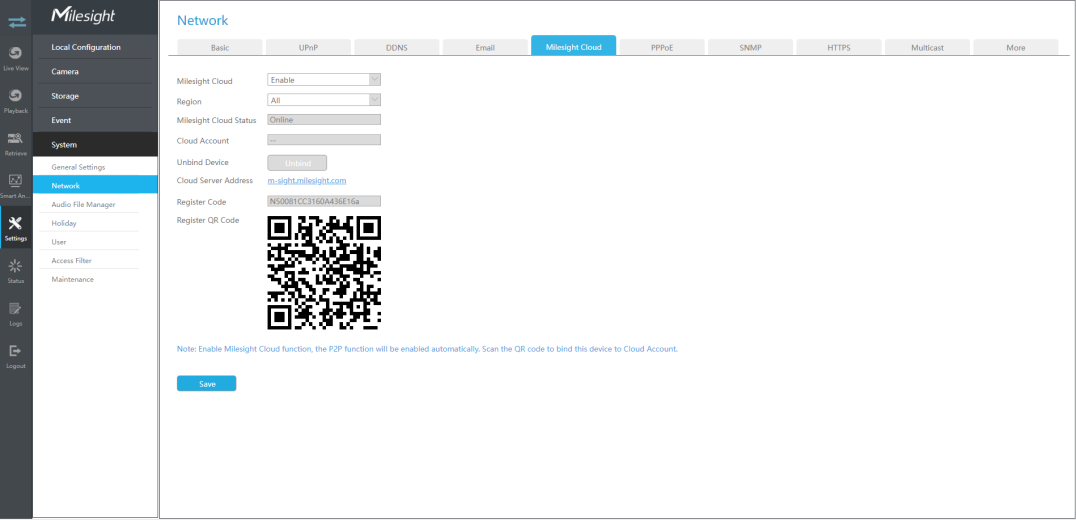Click the Network page heading

[x=202, y=21]
